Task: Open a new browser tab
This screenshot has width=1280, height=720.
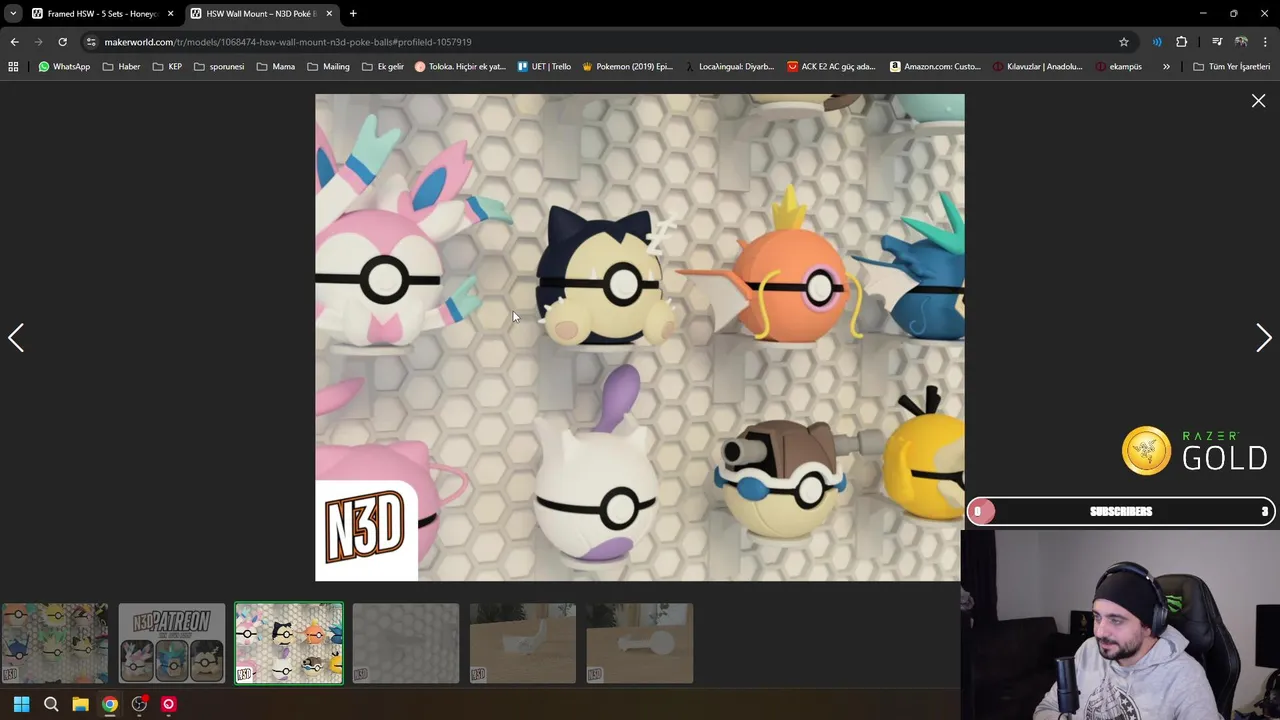Action: (353, 14)
